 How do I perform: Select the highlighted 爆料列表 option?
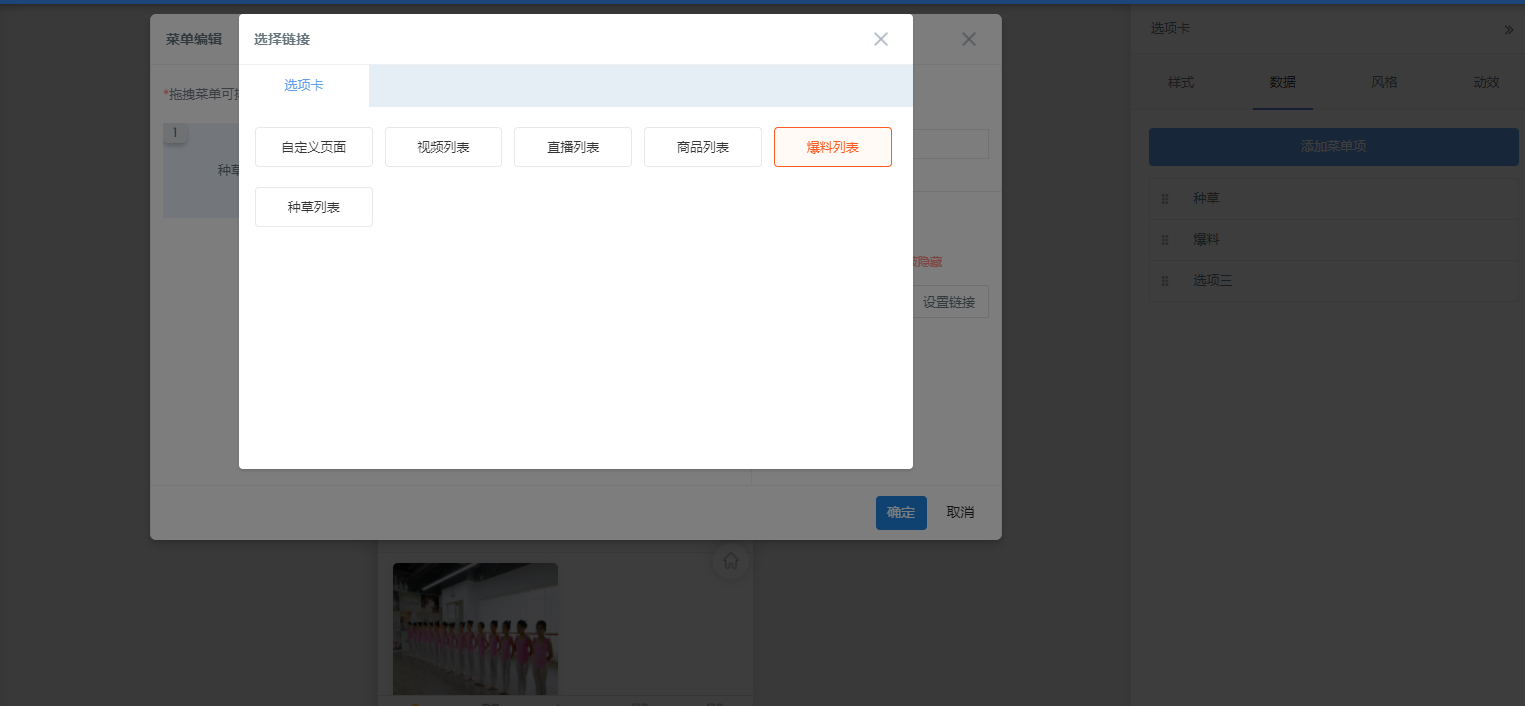point(832,147)
